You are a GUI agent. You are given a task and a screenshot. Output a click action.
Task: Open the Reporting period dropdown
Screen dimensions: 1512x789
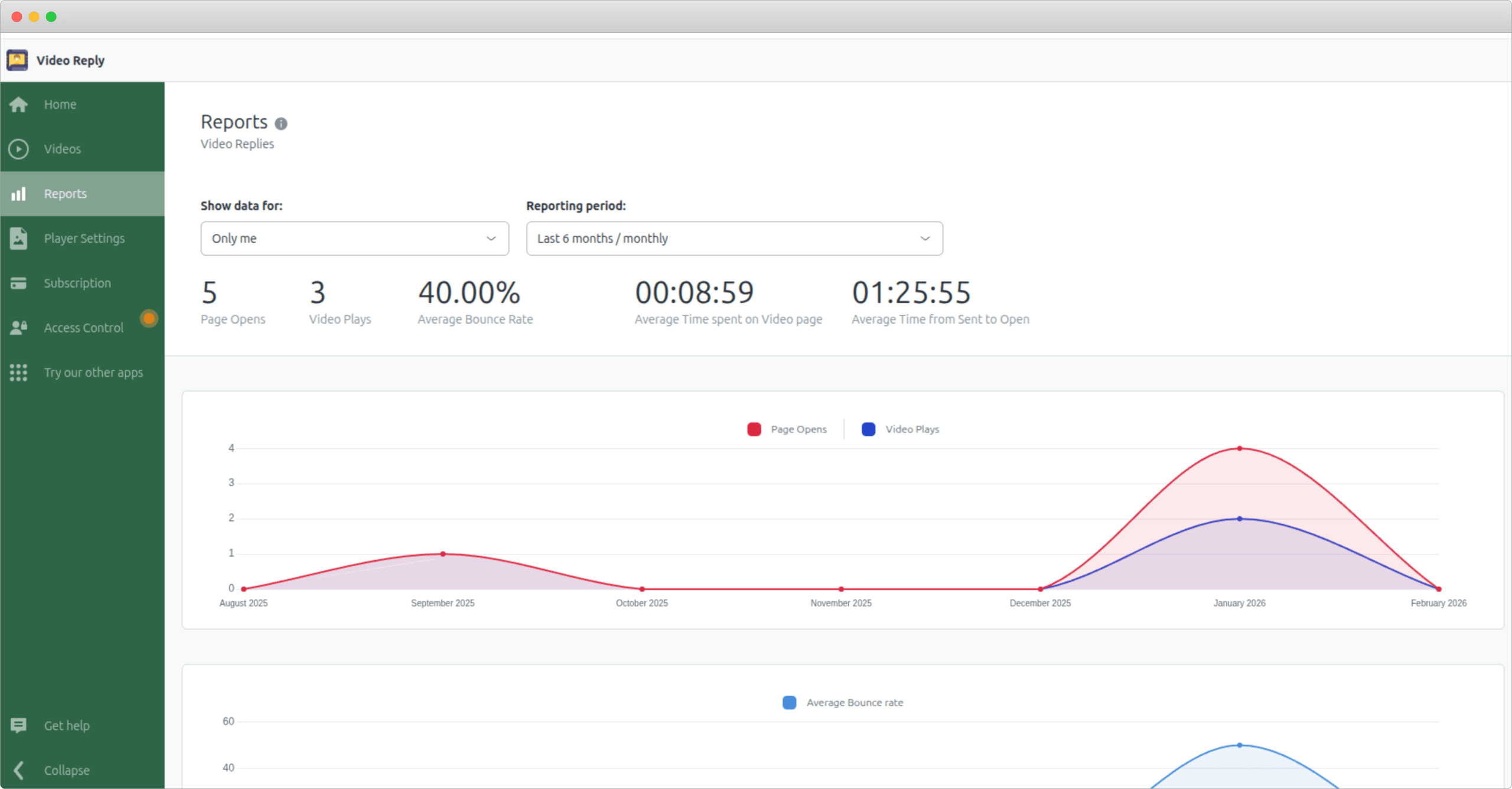[x=734, y=238]
